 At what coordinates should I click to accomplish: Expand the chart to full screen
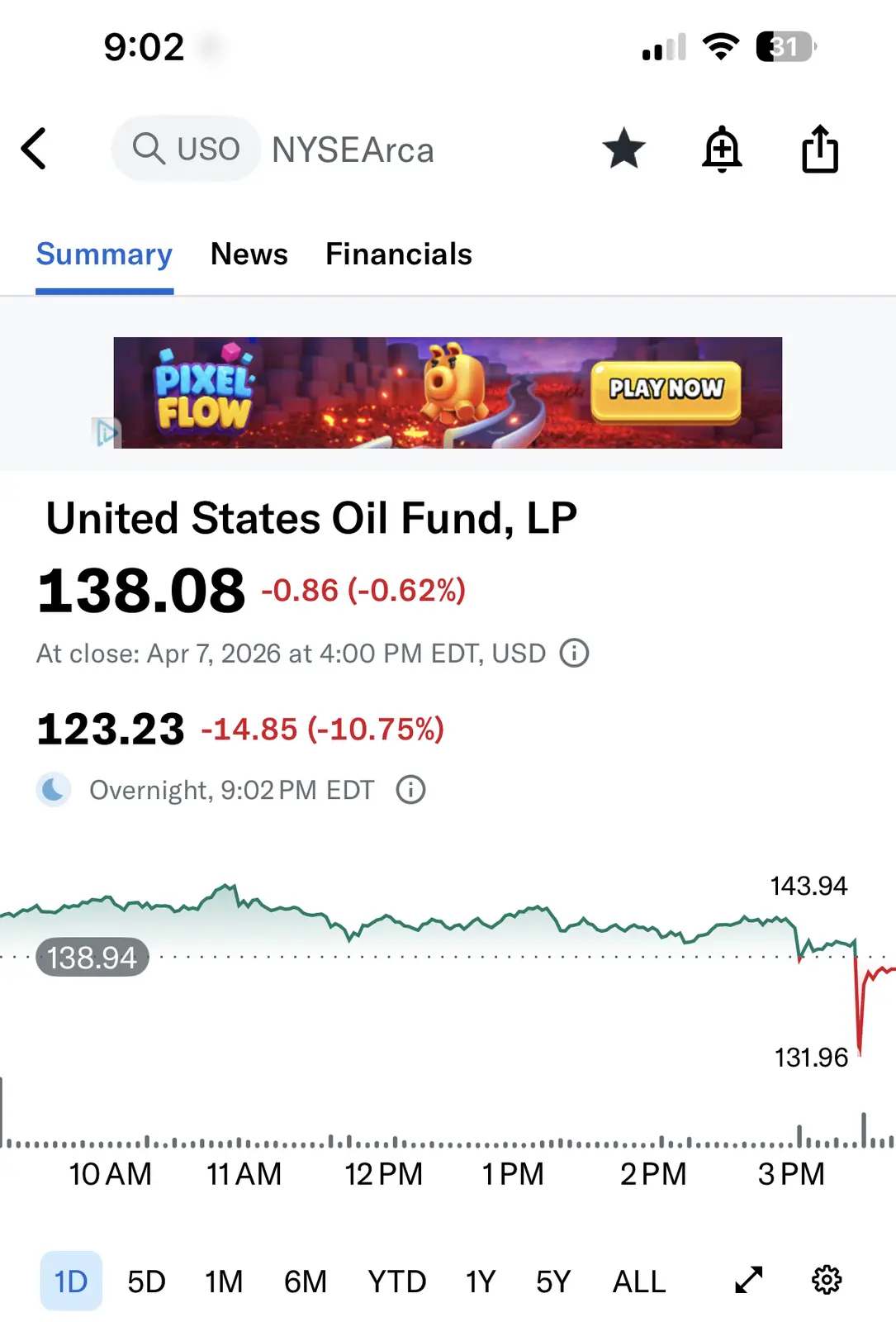tap(749, 1280)
